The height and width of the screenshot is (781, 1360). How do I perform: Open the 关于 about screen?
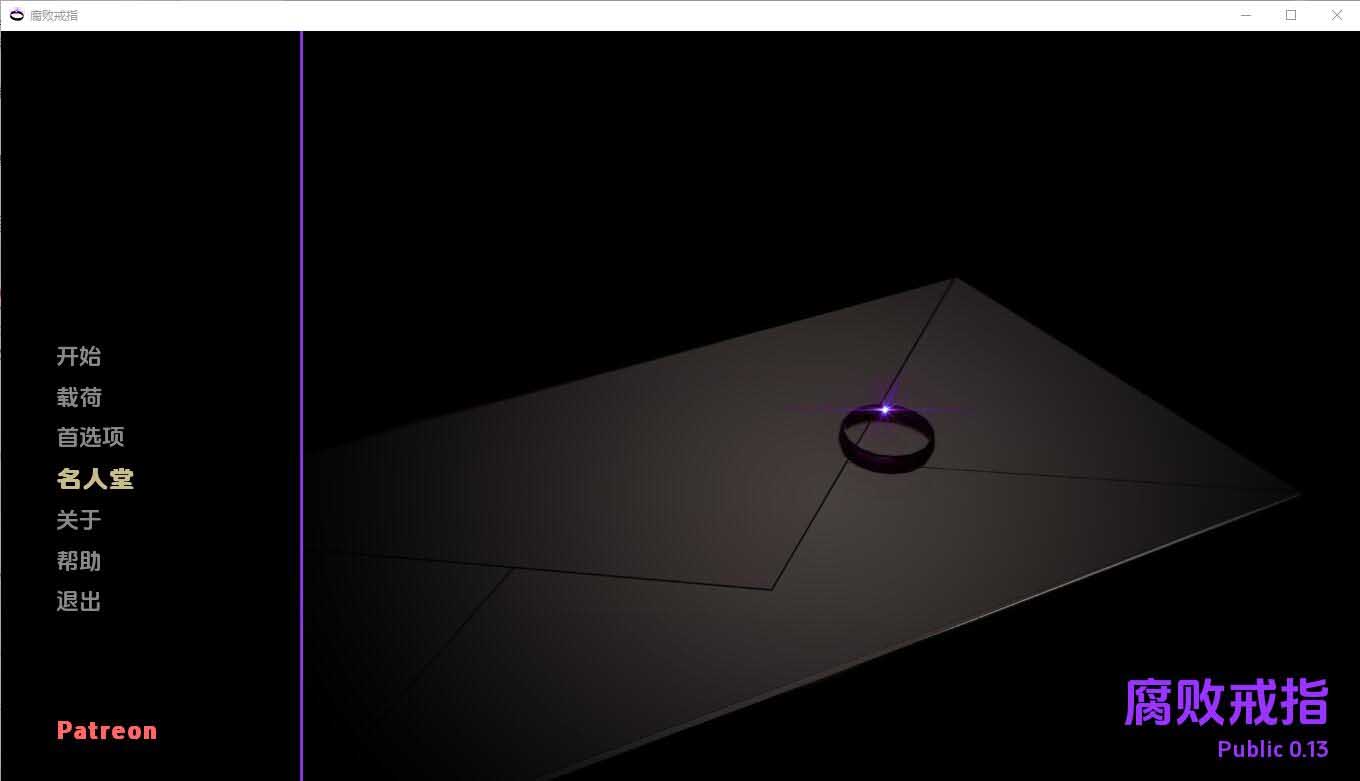tap(79, 520)
